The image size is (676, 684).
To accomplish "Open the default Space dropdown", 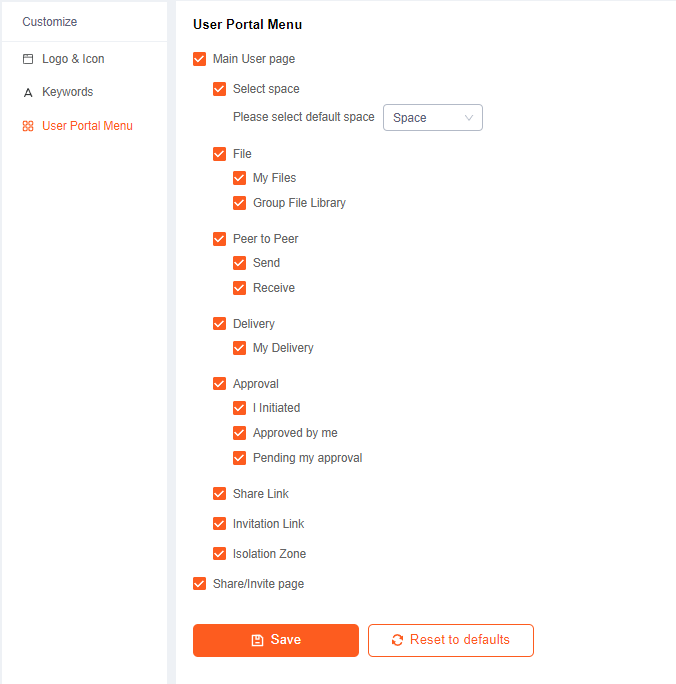I will click(x=433, y=117).
